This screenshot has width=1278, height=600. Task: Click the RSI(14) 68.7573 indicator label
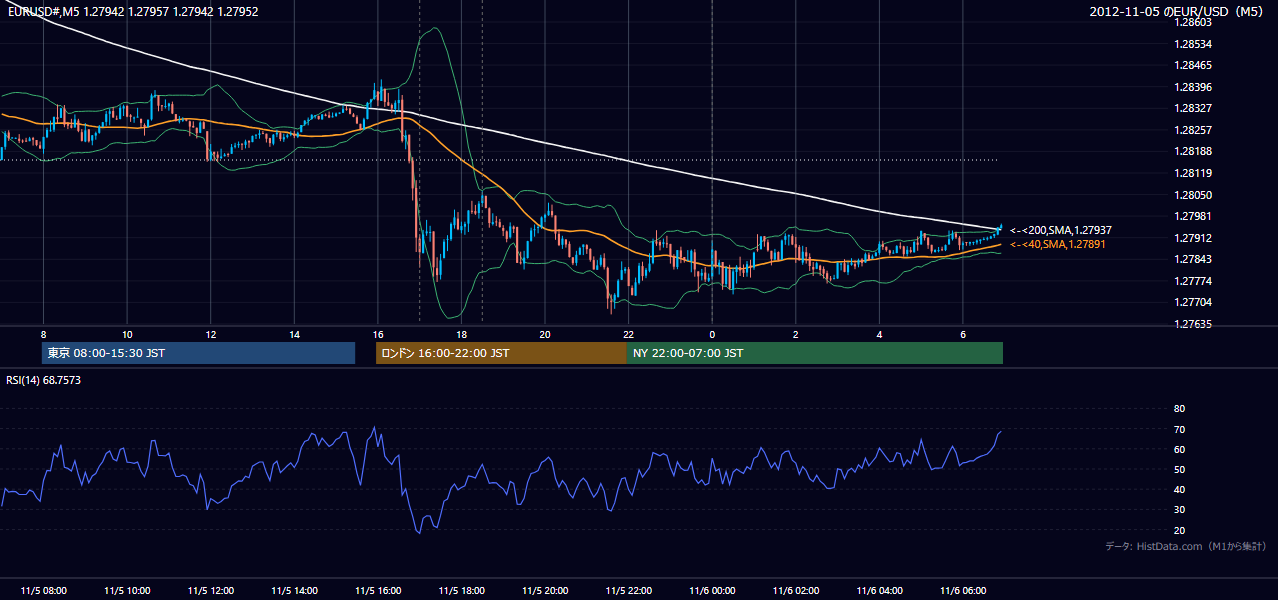(x=44, y=380)
